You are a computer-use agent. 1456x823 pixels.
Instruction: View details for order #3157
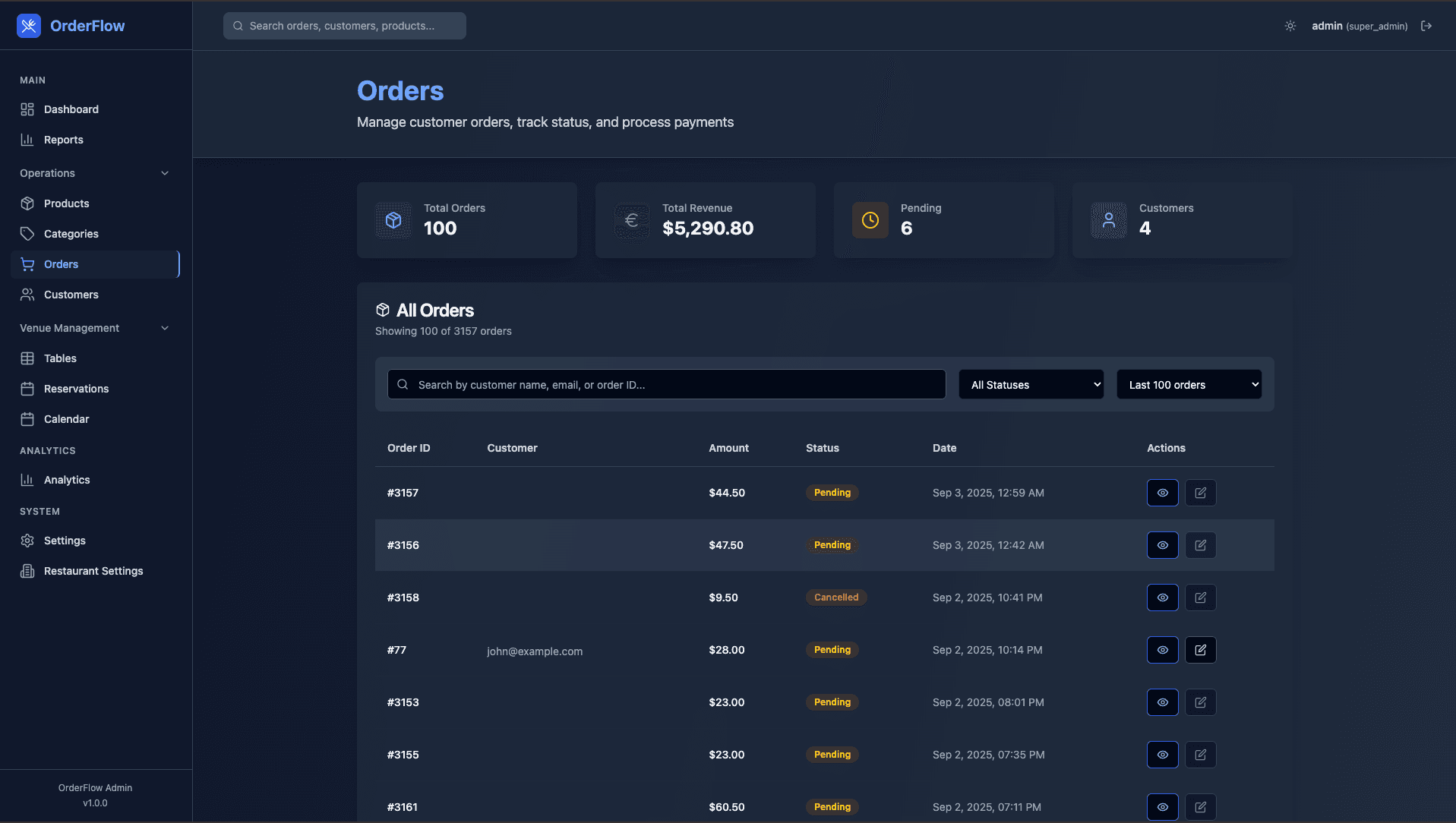click(1162, 492)
